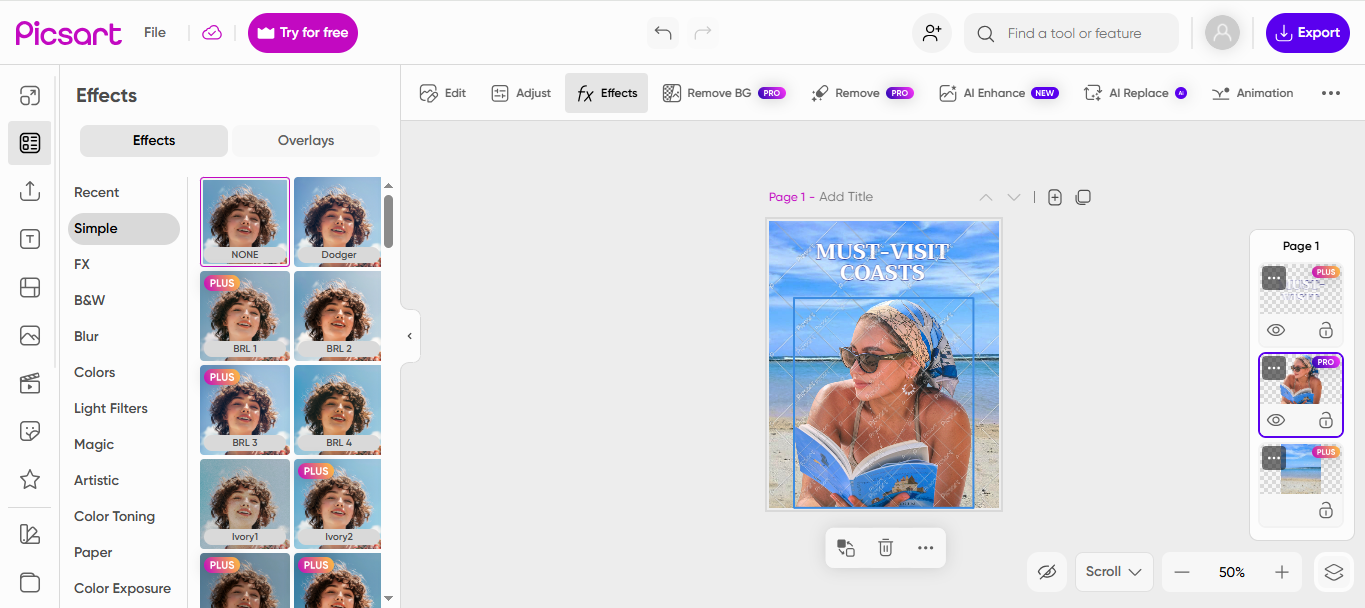The width and height of the screenshot is (1365, 608).
Task: Undo the last action
Action: point(663,33)
